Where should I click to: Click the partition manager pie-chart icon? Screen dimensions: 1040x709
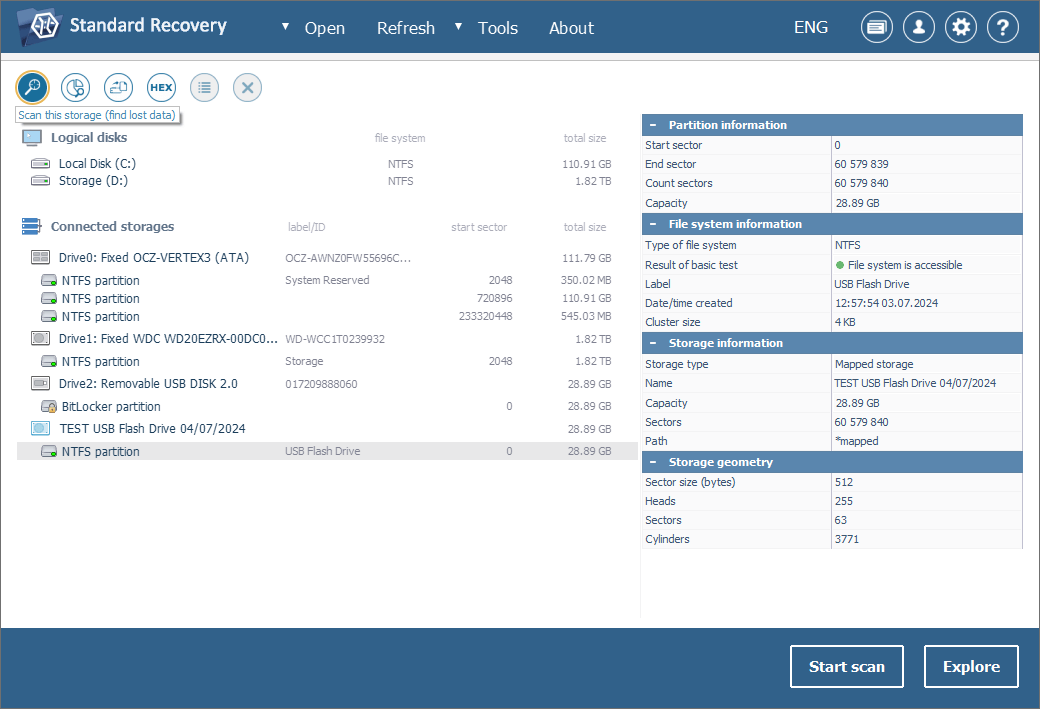75,88
